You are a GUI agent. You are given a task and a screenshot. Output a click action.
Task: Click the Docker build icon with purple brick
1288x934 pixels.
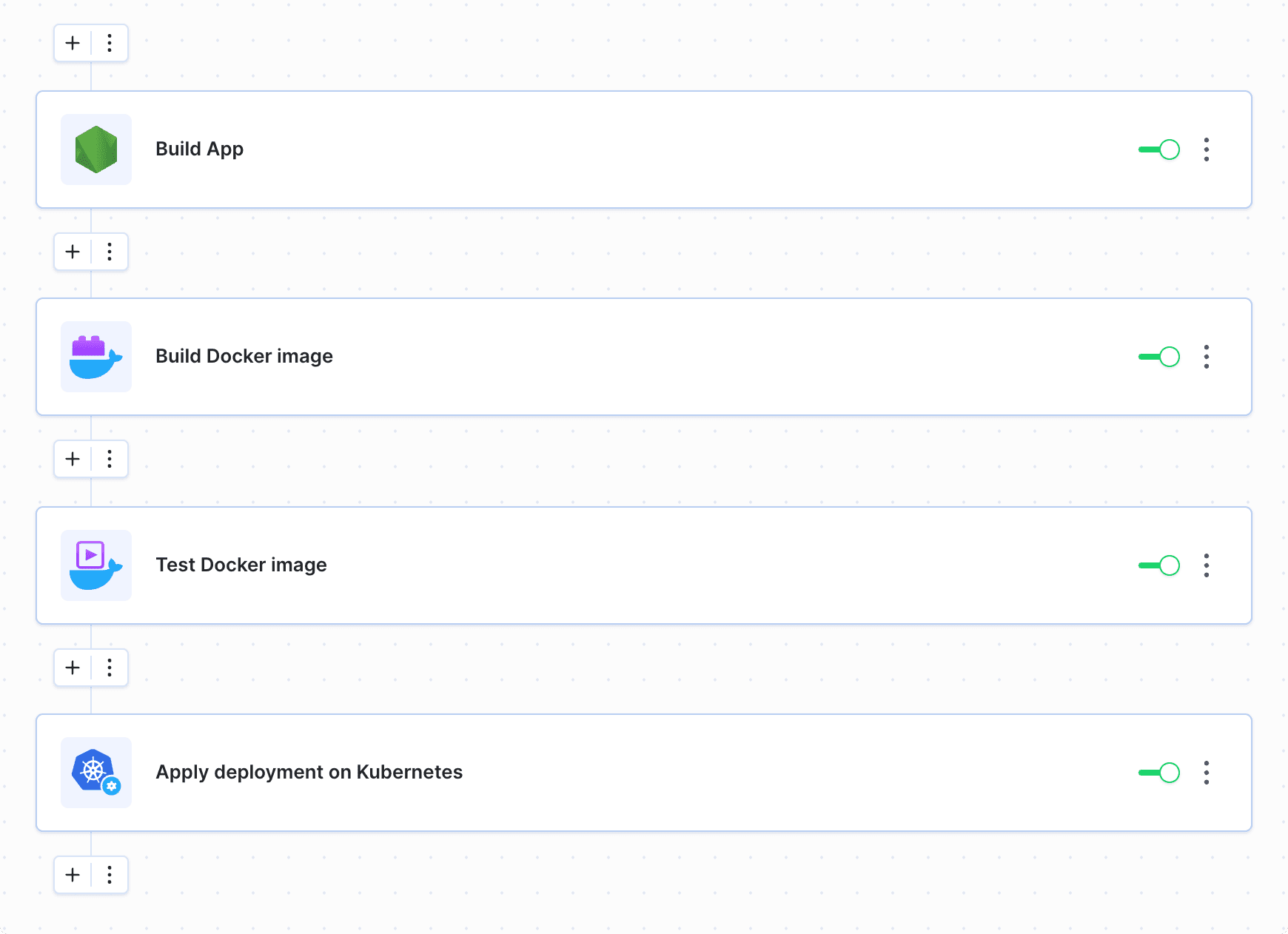[95, 357]
